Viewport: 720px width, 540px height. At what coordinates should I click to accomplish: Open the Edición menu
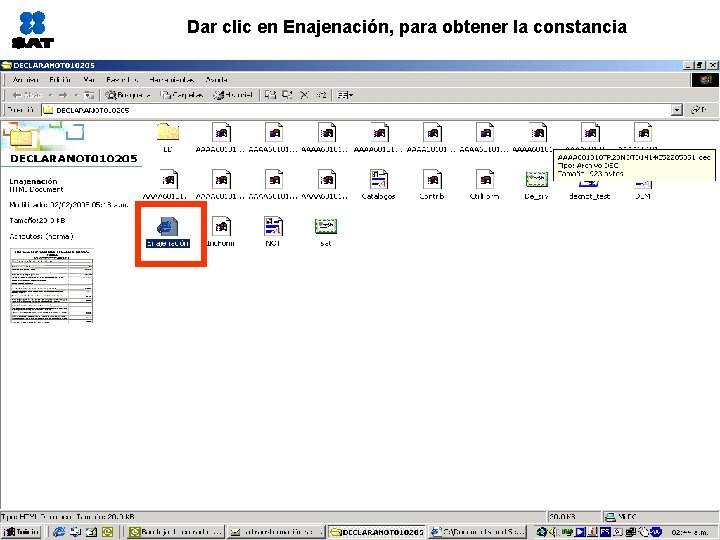[x=60, y=79]
